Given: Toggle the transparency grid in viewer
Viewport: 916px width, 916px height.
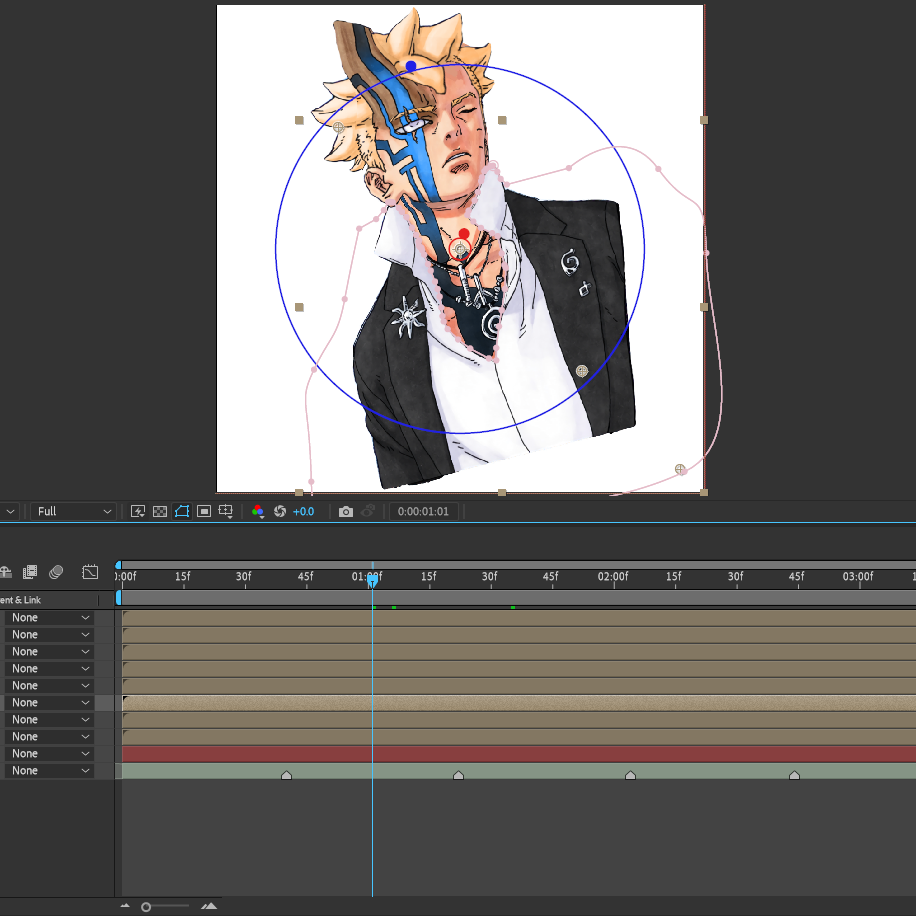Looking at the screenshot, I should coord(159,512).
